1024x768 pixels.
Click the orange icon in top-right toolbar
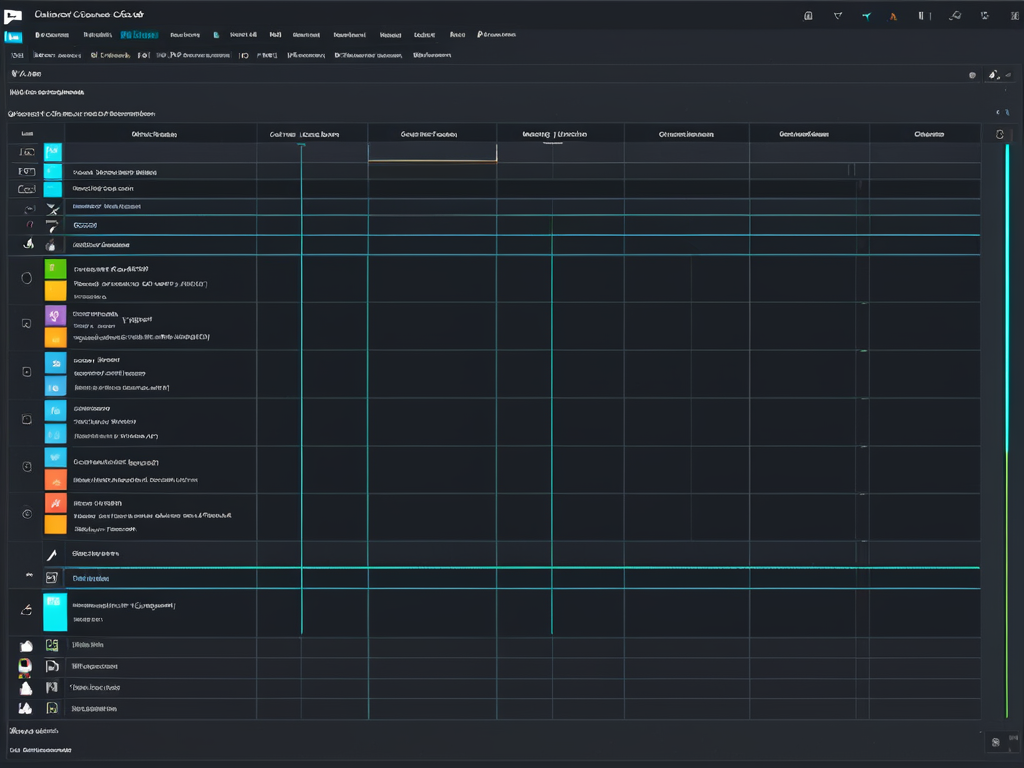[893, 16]
